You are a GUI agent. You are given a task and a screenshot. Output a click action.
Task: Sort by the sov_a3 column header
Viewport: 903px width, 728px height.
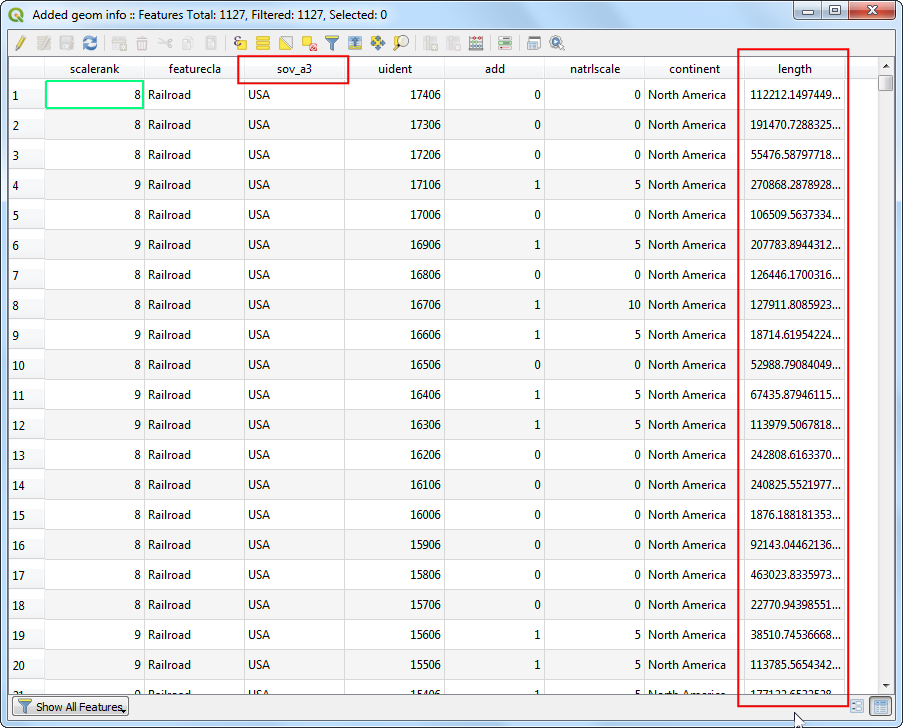pyautogui.click(x=294, y=69)
